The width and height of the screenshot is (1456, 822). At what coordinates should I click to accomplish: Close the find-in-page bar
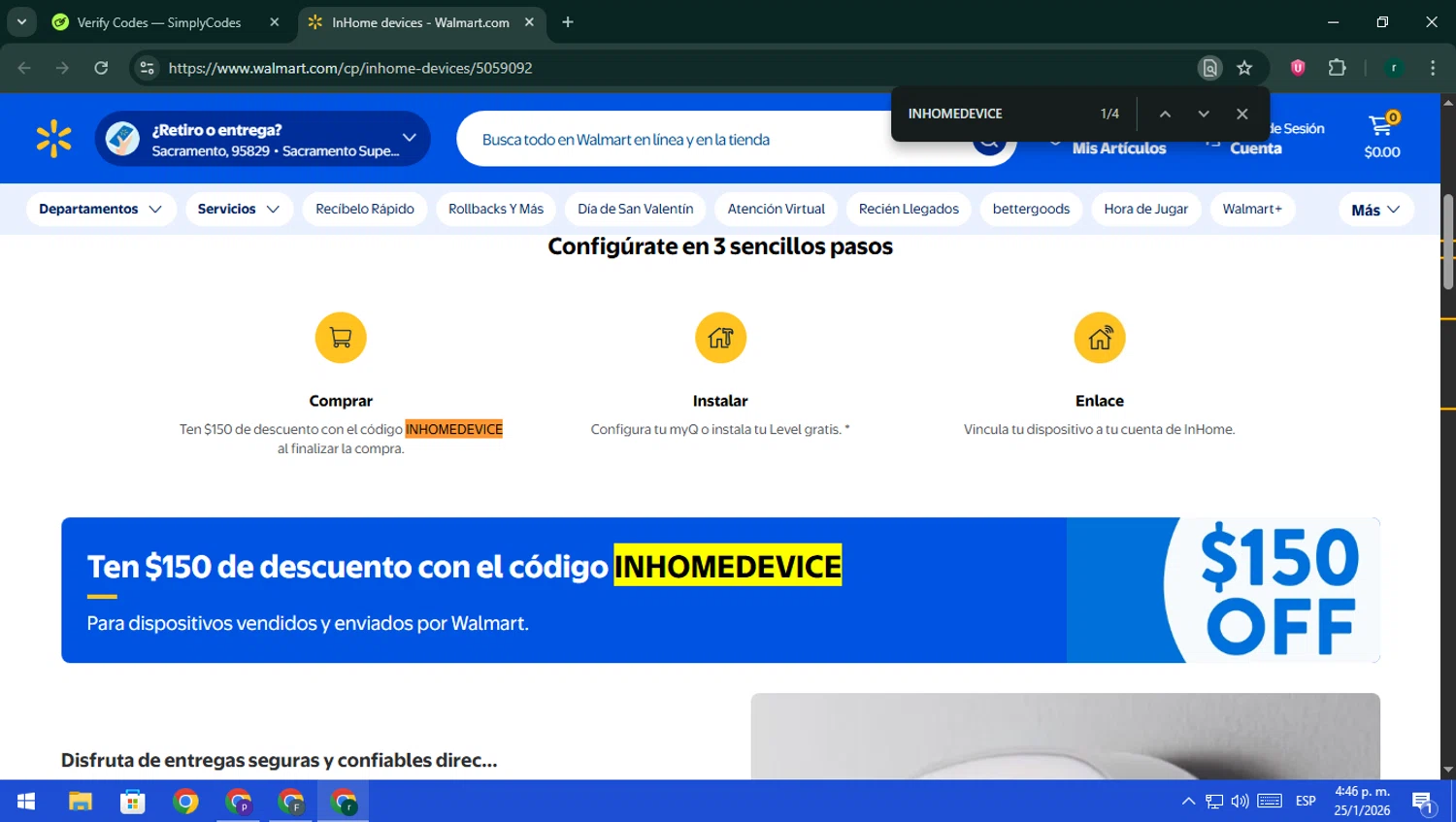(x=1242, y=114)
